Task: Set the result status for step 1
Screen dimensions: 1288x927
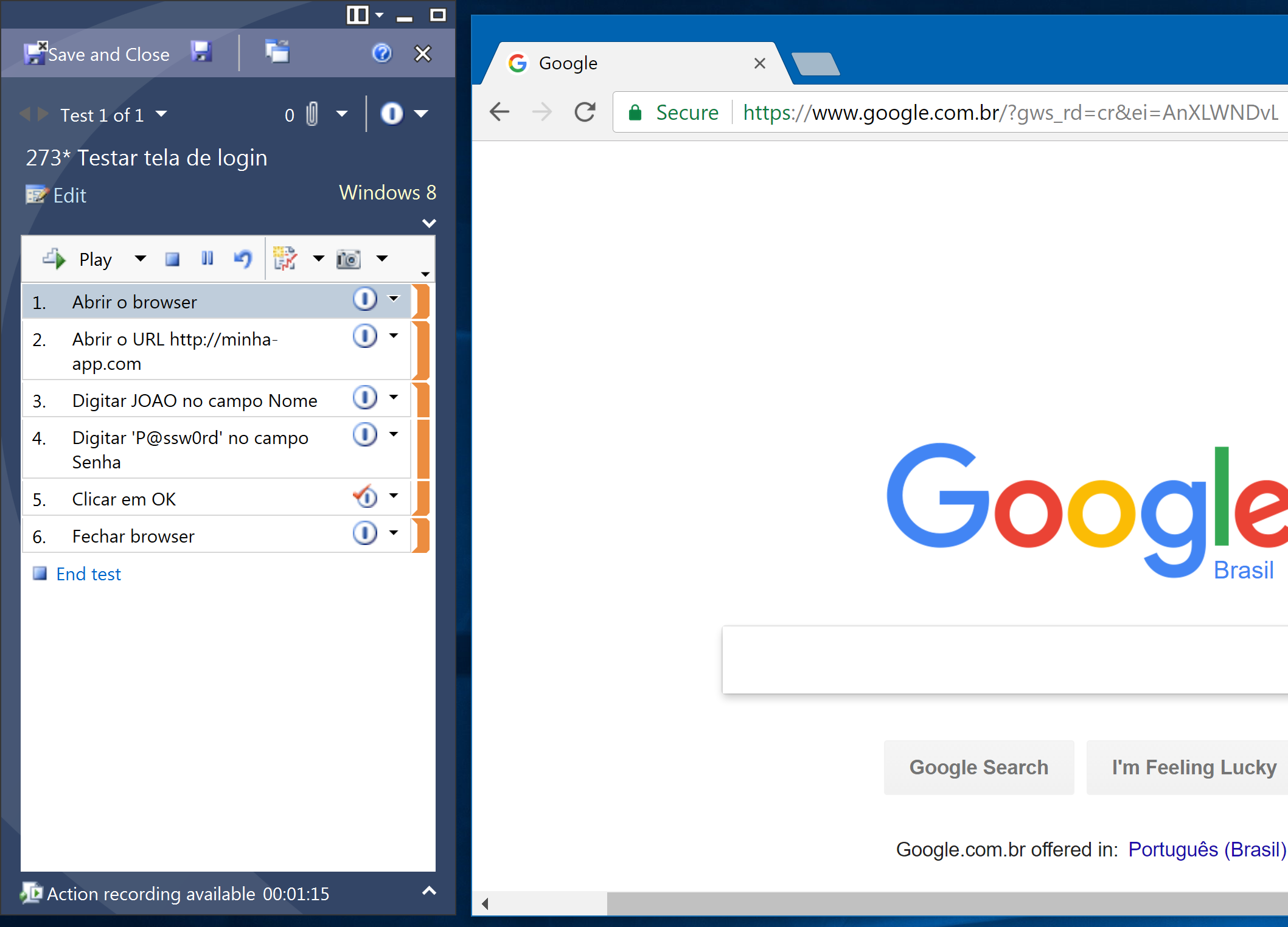Action: pos(365,299)
